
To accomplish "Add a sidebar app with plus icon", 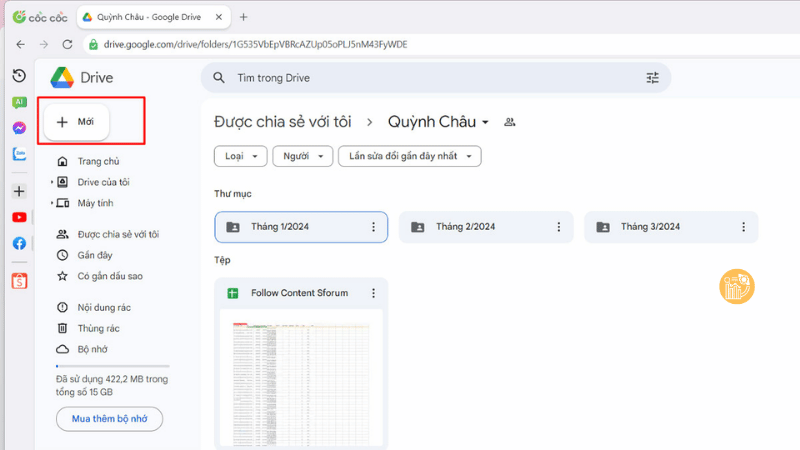I will coord(19,191).
